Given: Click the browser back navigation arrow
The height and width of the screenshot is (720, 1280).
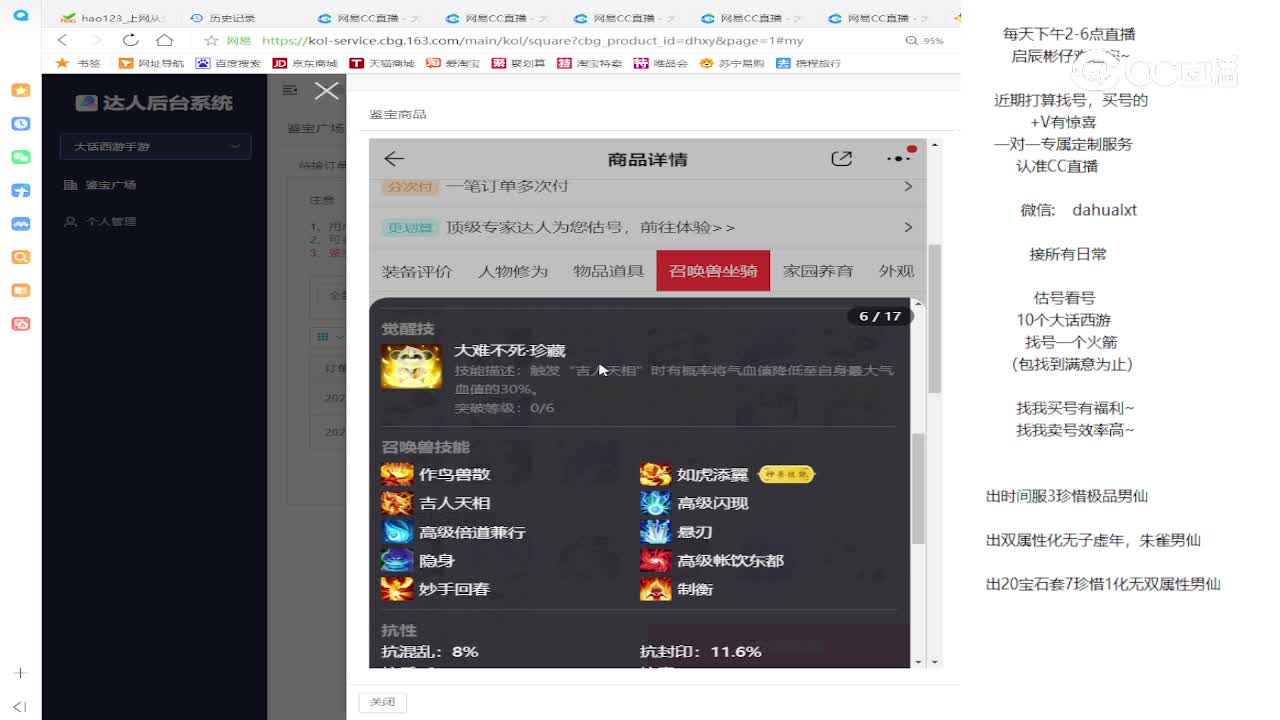Looking at the screenshot, I should click(x=63, y=40).
